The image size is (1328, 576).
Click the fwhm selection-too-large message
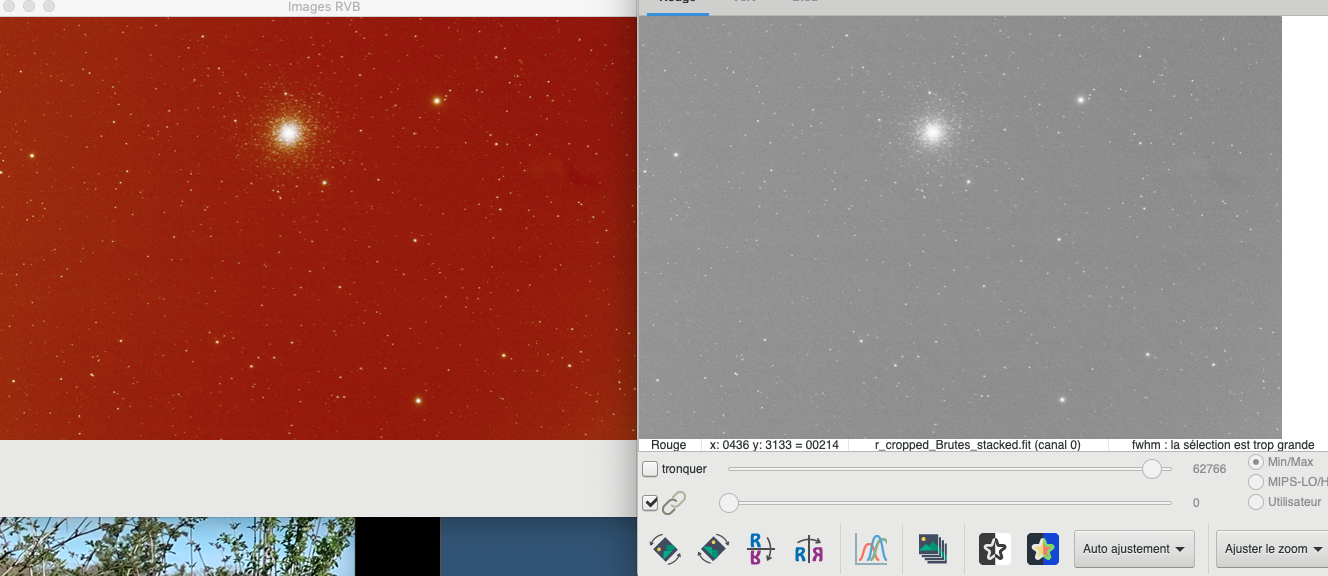(1223, 445)
